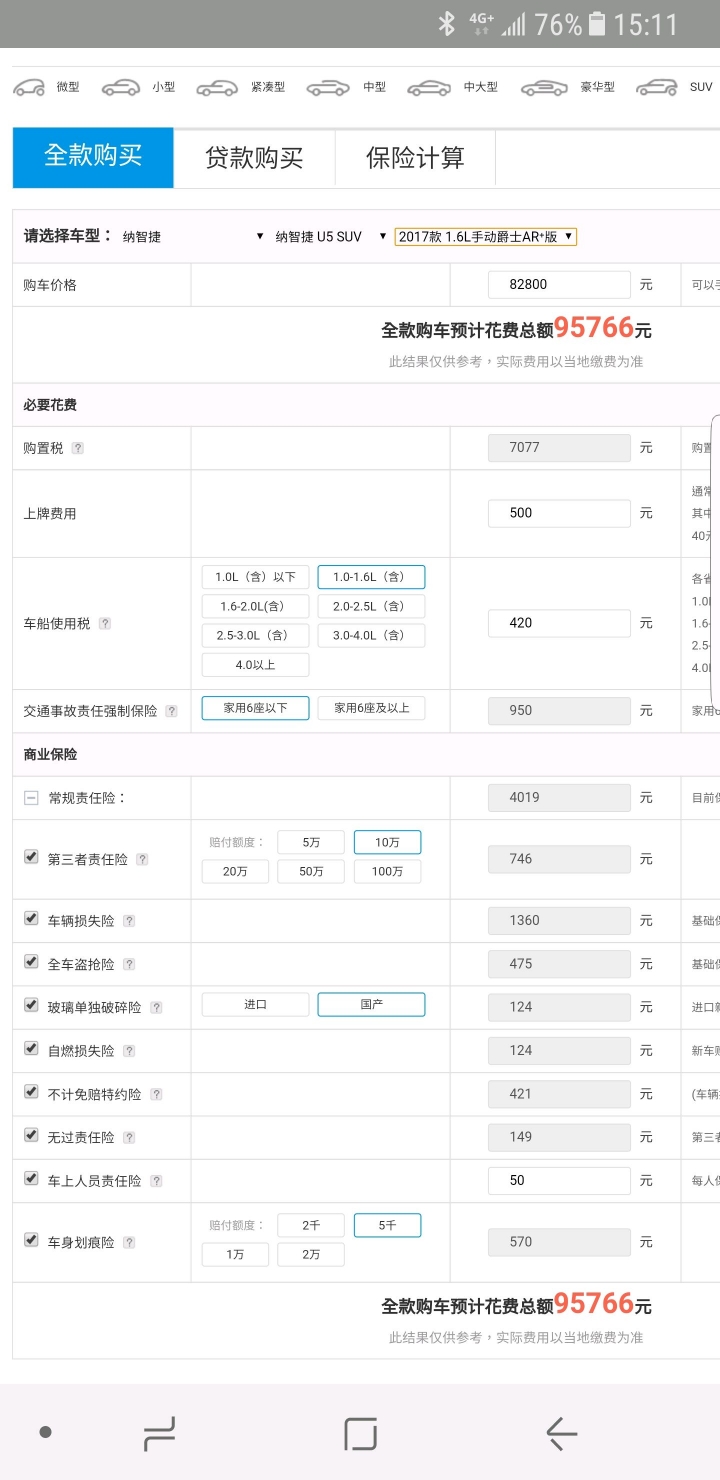This screenshot has height=1480, width=720.
Task: Set scratch coverage to 2千
Action: 311,1225
